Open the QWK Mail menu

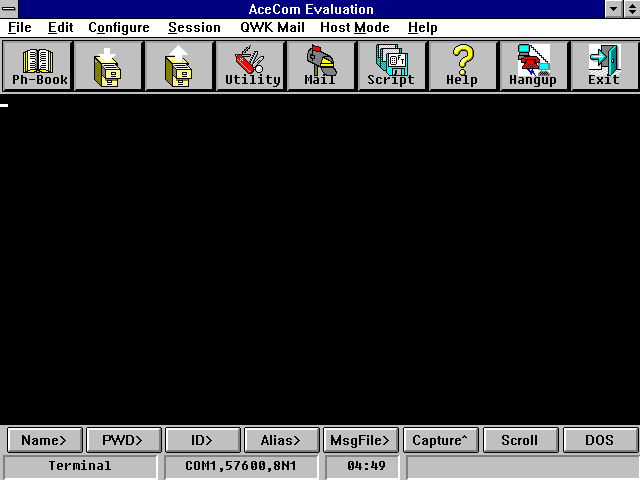coord(272,27)
